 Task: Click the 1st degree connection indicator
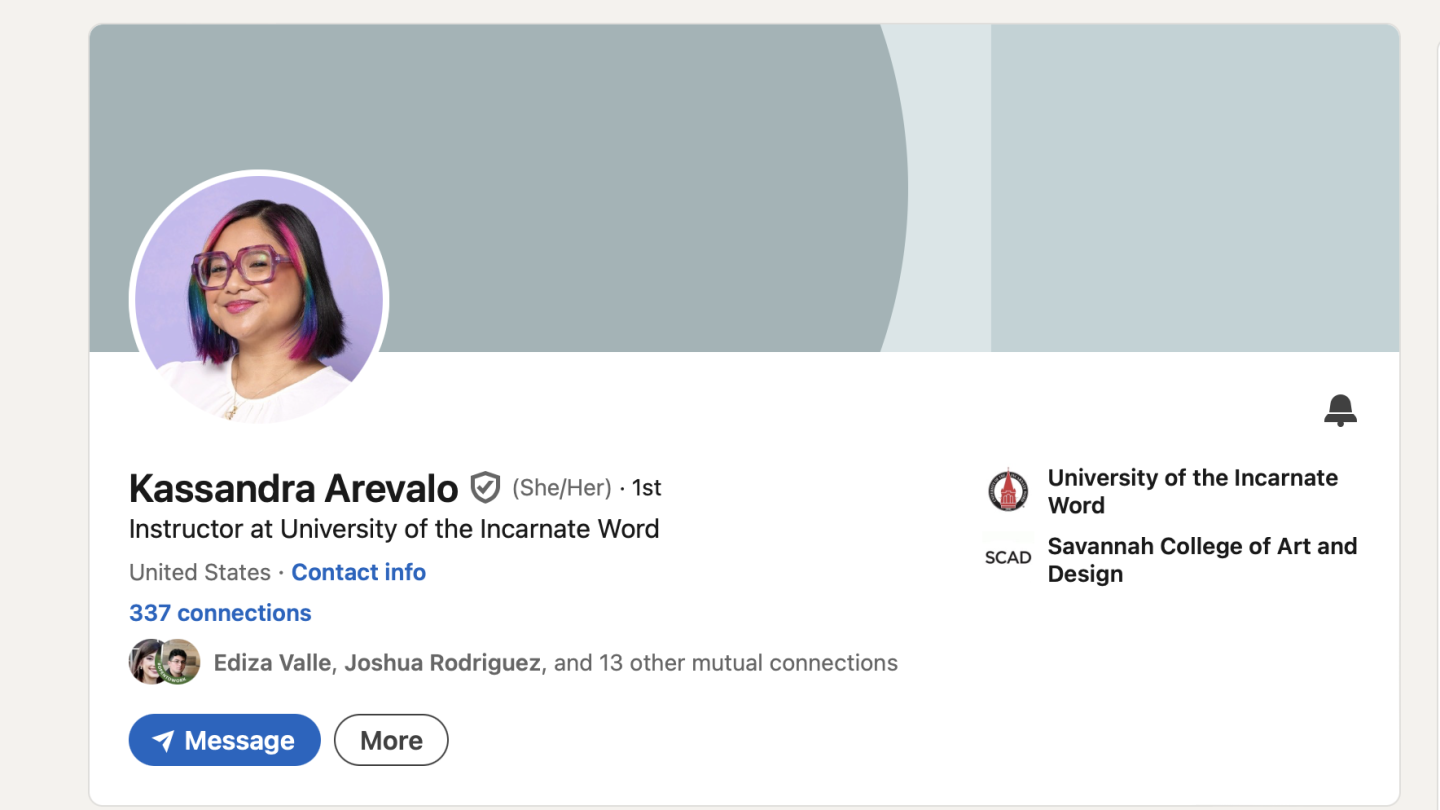click(647, 488)
